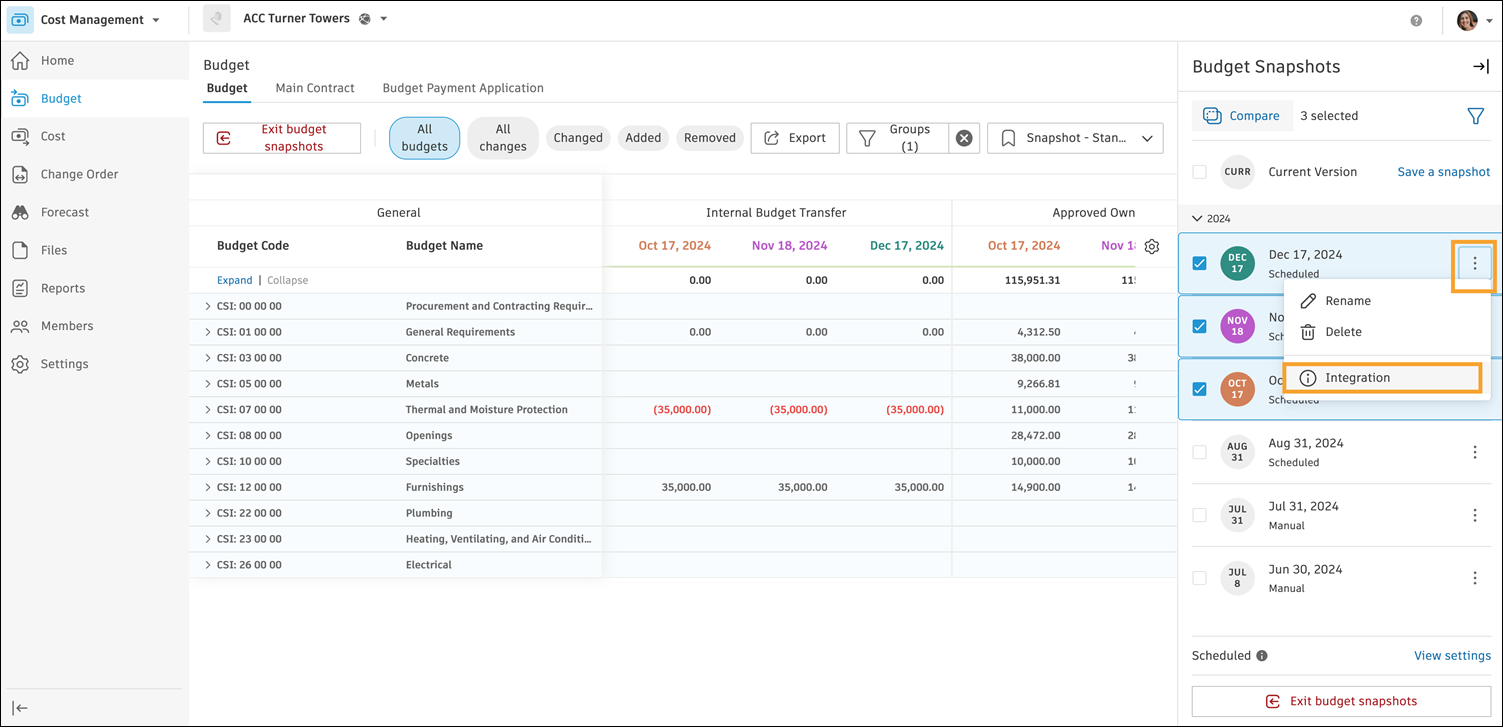Open more options for Aug 31, 2024 snapshot
Image resolution: width=1503 pixels, height=727 pixels.
(x=1475, y=452)
